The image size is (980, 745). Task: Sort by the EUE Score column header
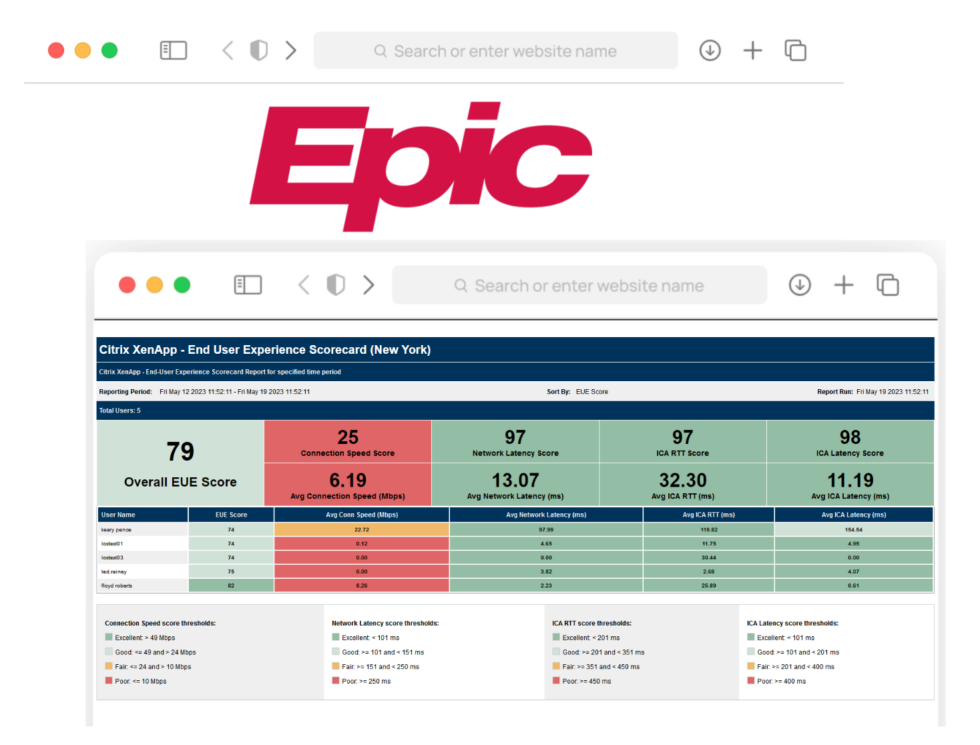coord(231,515)
